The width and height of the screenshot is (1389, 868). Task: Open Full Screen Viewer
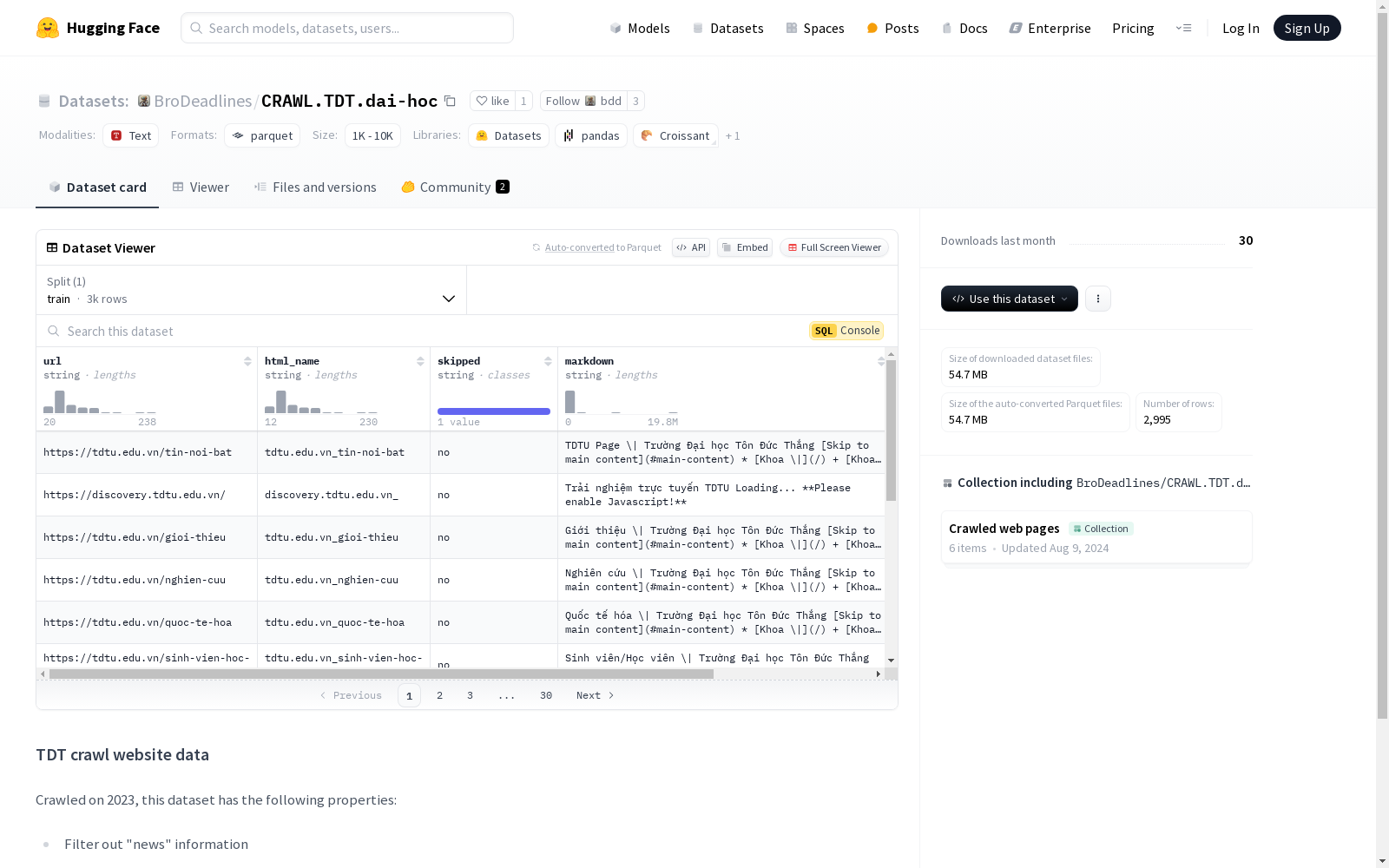[x=834, y=247]
